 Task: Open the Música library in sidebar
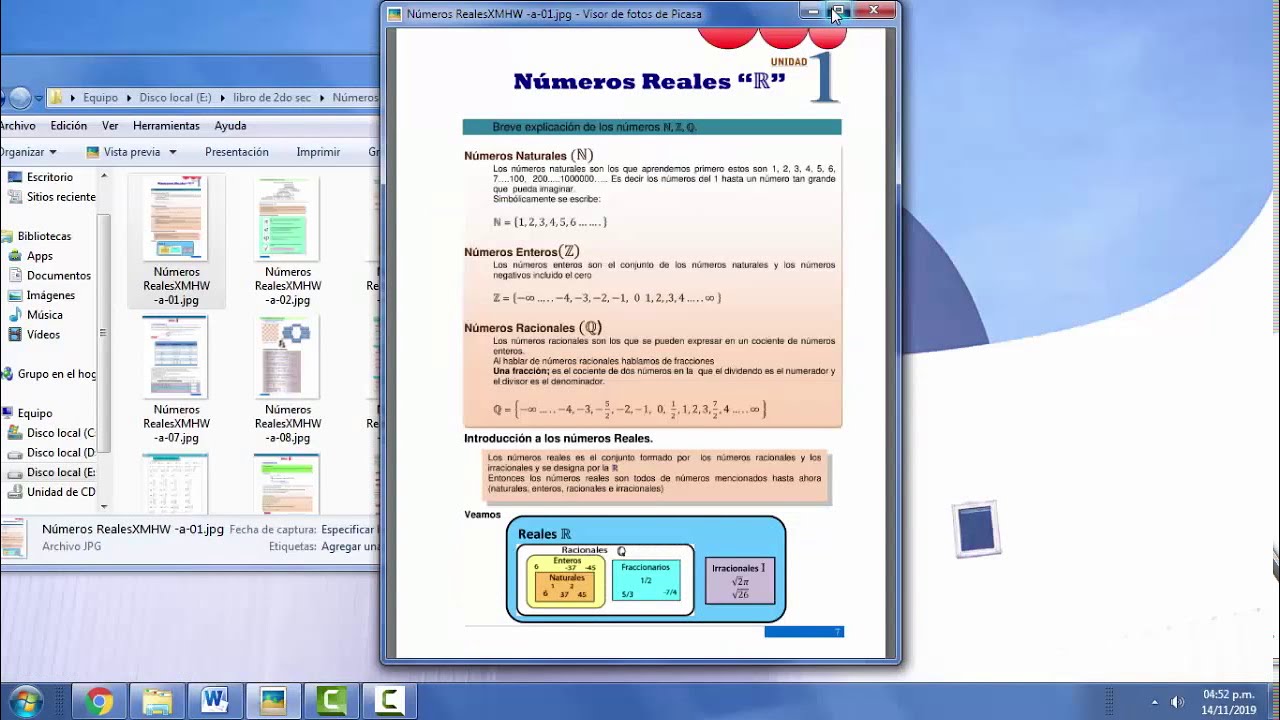click(45, 315)
